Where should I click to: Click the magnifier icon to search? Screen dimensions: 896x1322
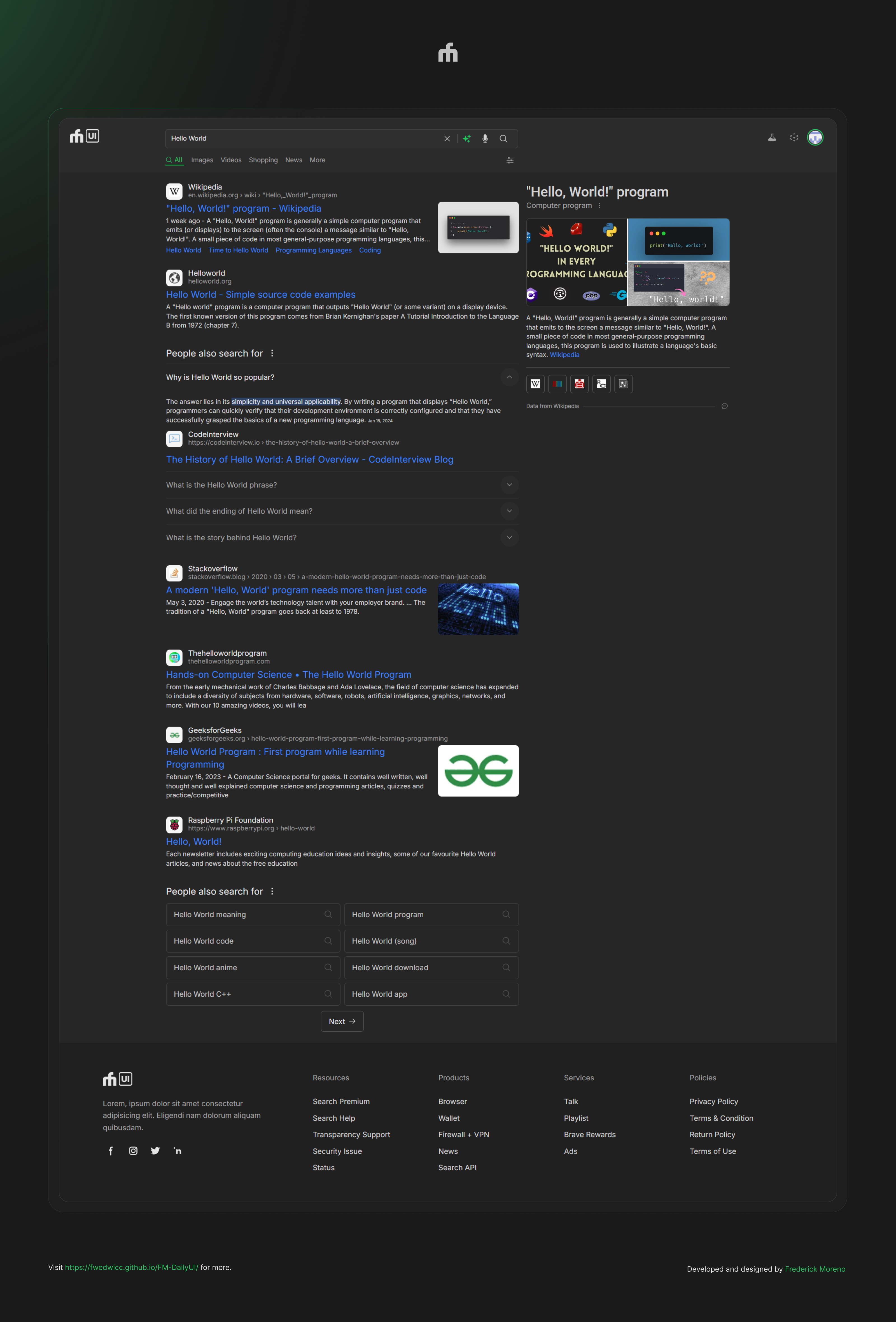pos(503,138)
